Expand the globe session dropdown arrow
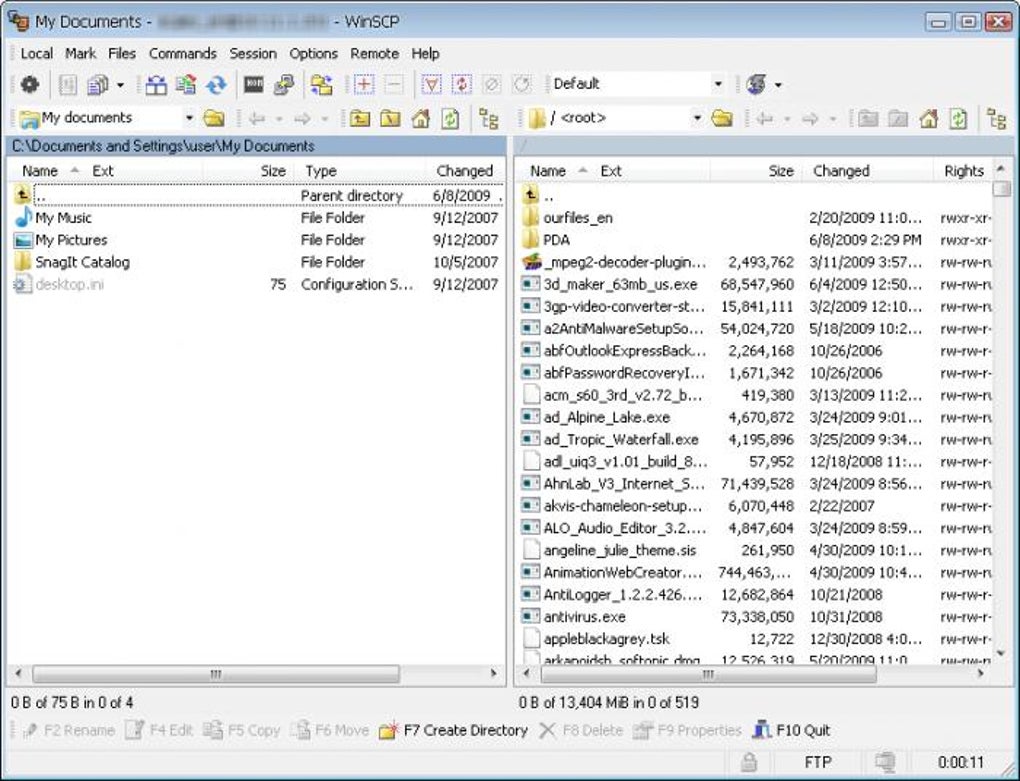The height and width of the screenshot is (781, 1020). click(x=777, y=85)
